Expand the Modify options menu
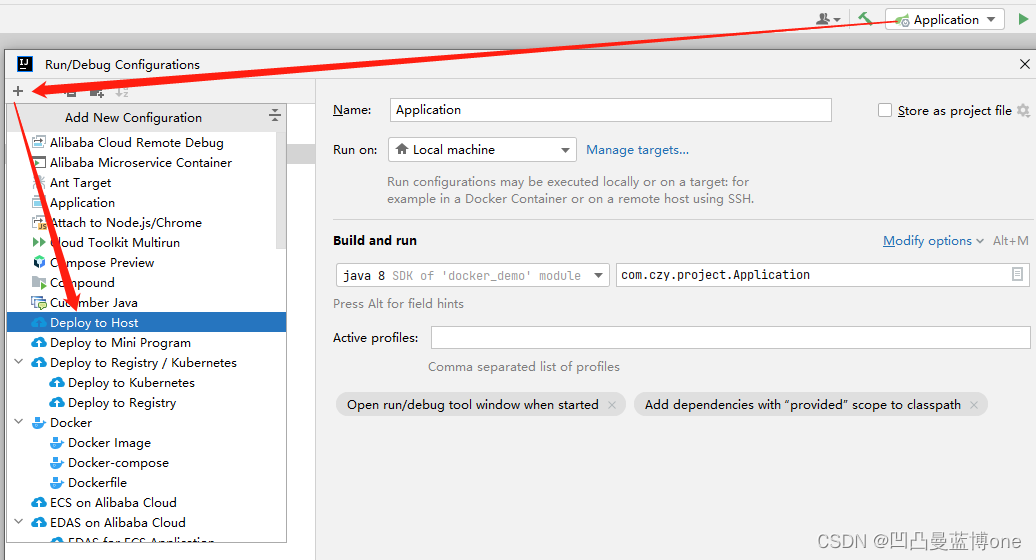Viewport: 1036px width, 560px height. click(933, 241)
